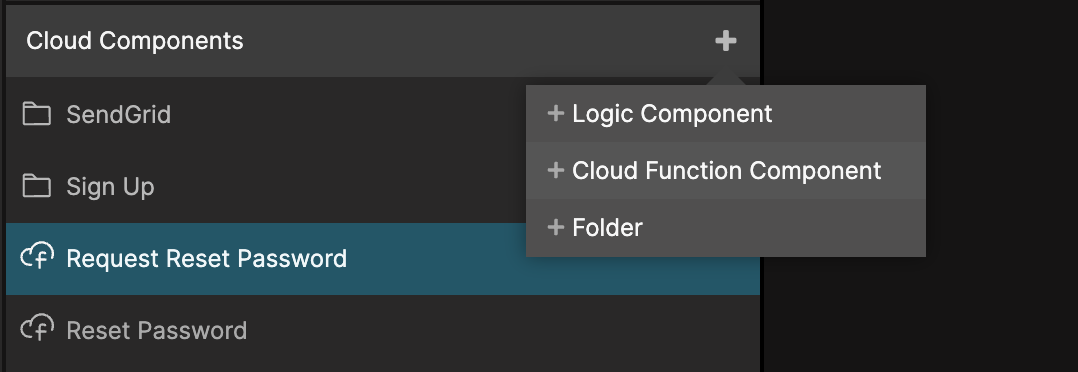The width and height of the screenshot is (1078, 372).
Task: Click the popup menu's pointer arrow under the plus
Action: (725, 80)
